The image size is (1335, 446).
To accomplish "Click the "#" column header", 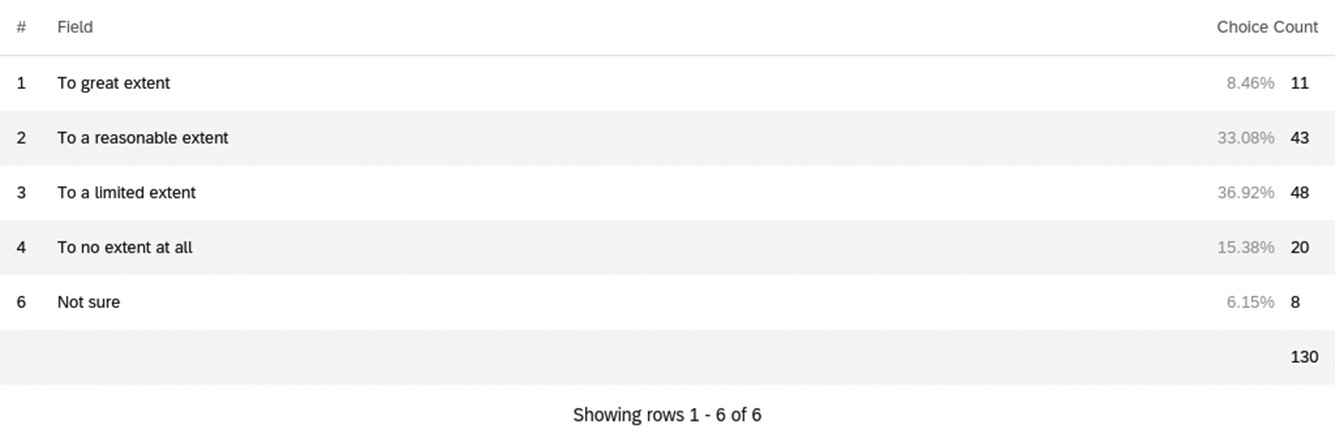I will [x=21, y=27].
